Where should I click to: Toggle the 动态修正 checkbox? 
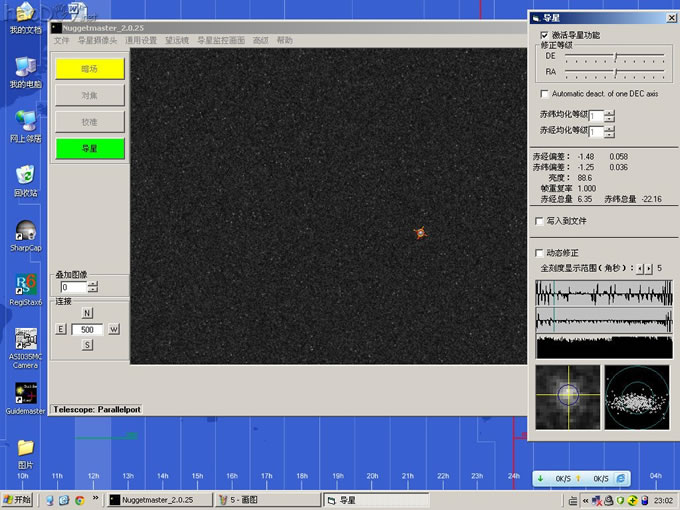click(x=541, y=253)
